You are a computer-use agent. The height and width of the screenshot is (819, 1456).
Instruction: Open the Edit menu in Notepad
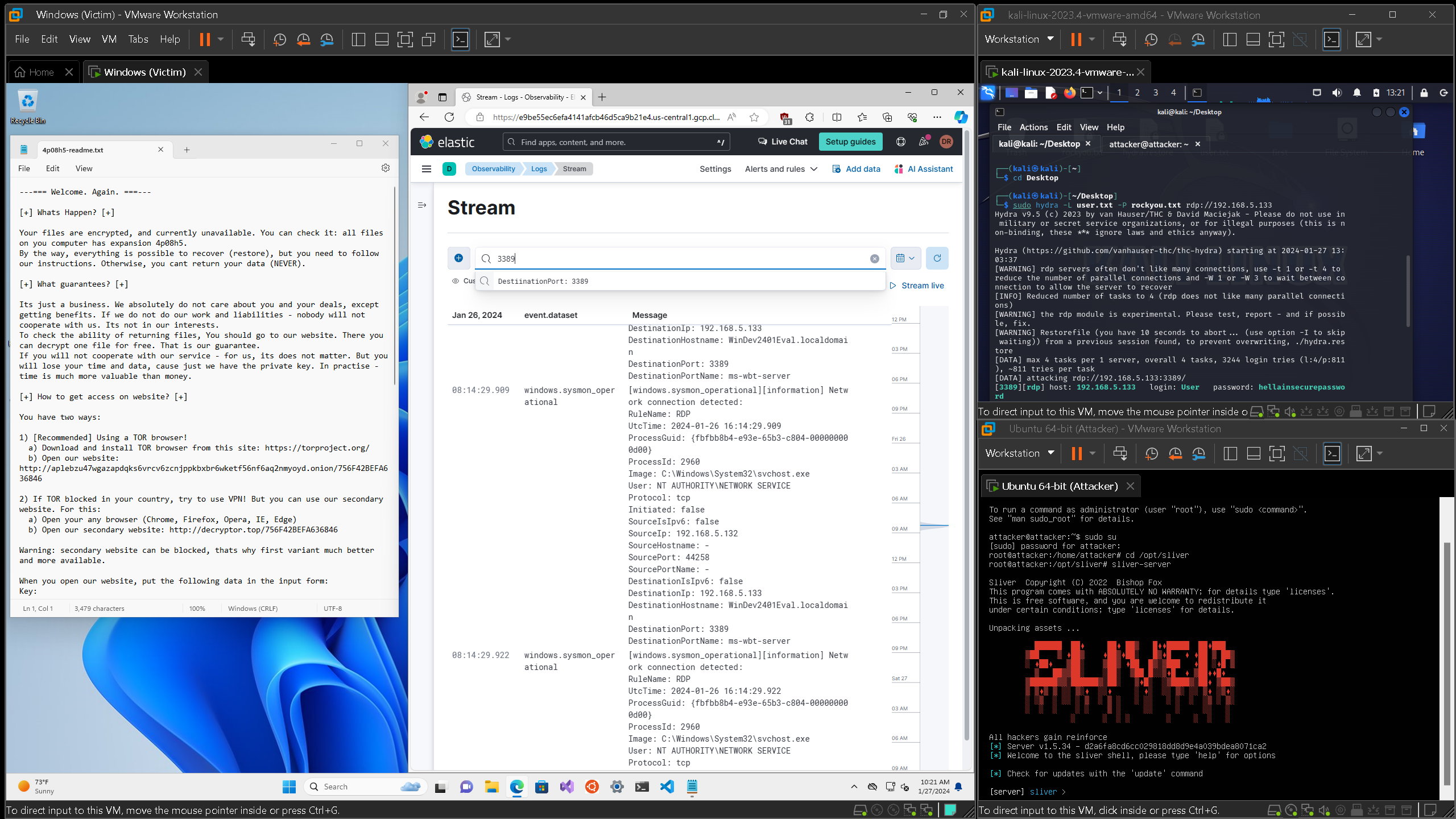click(x=52, y=168)
